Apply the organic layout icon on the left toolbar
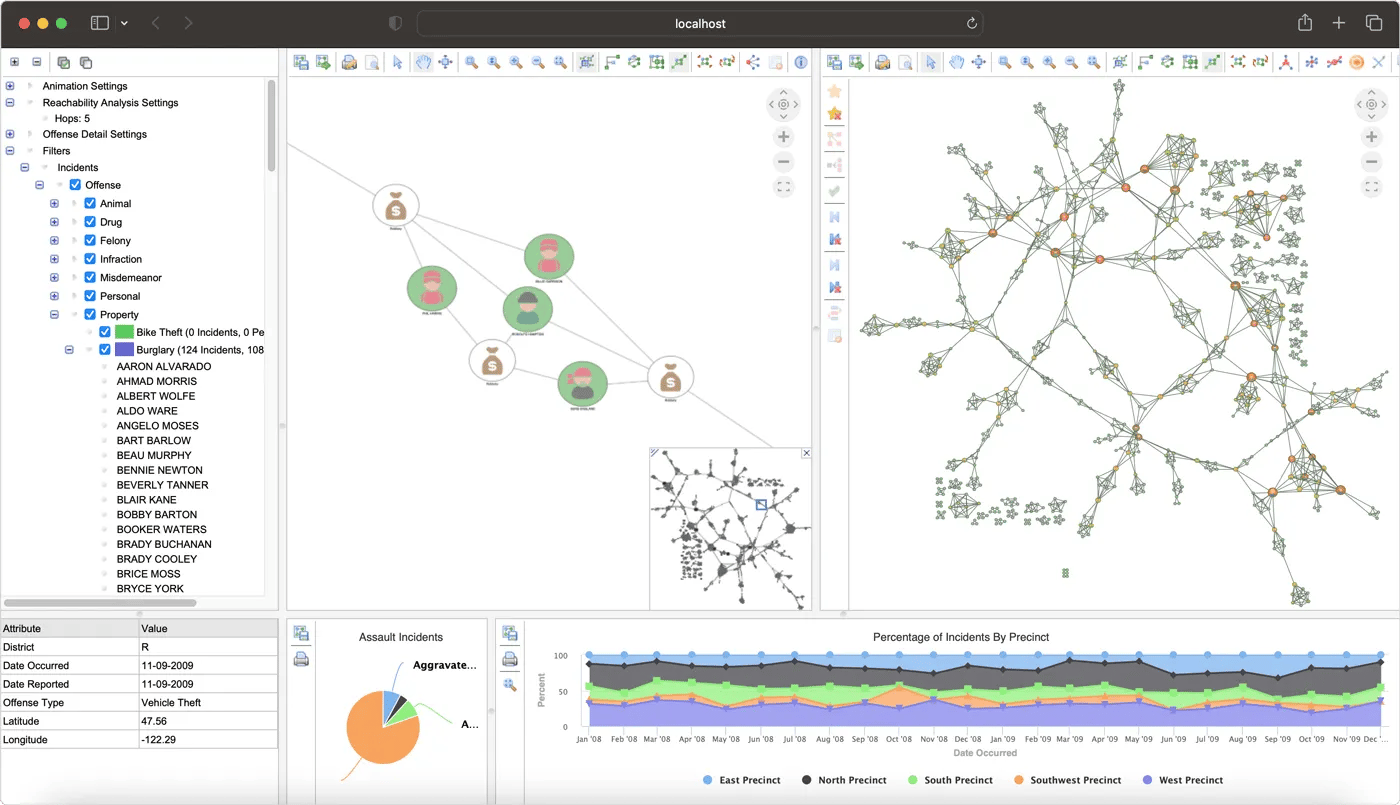This screenshot has width=1400, height=805. pos(634,62)
